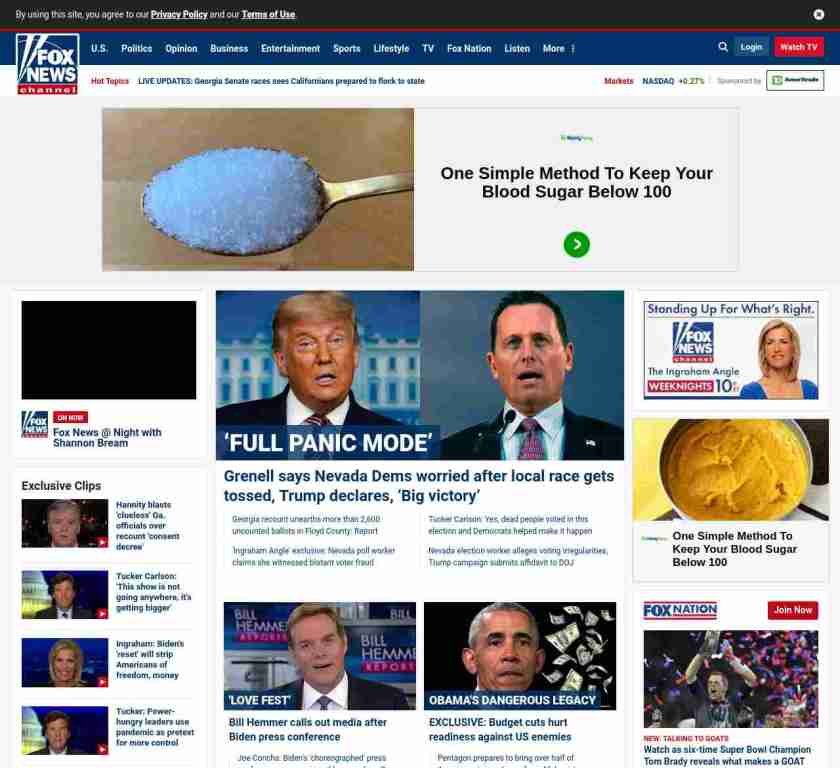840x768 pixels.
Task: Expand the More menu in navigation
Action: (558, 49)
